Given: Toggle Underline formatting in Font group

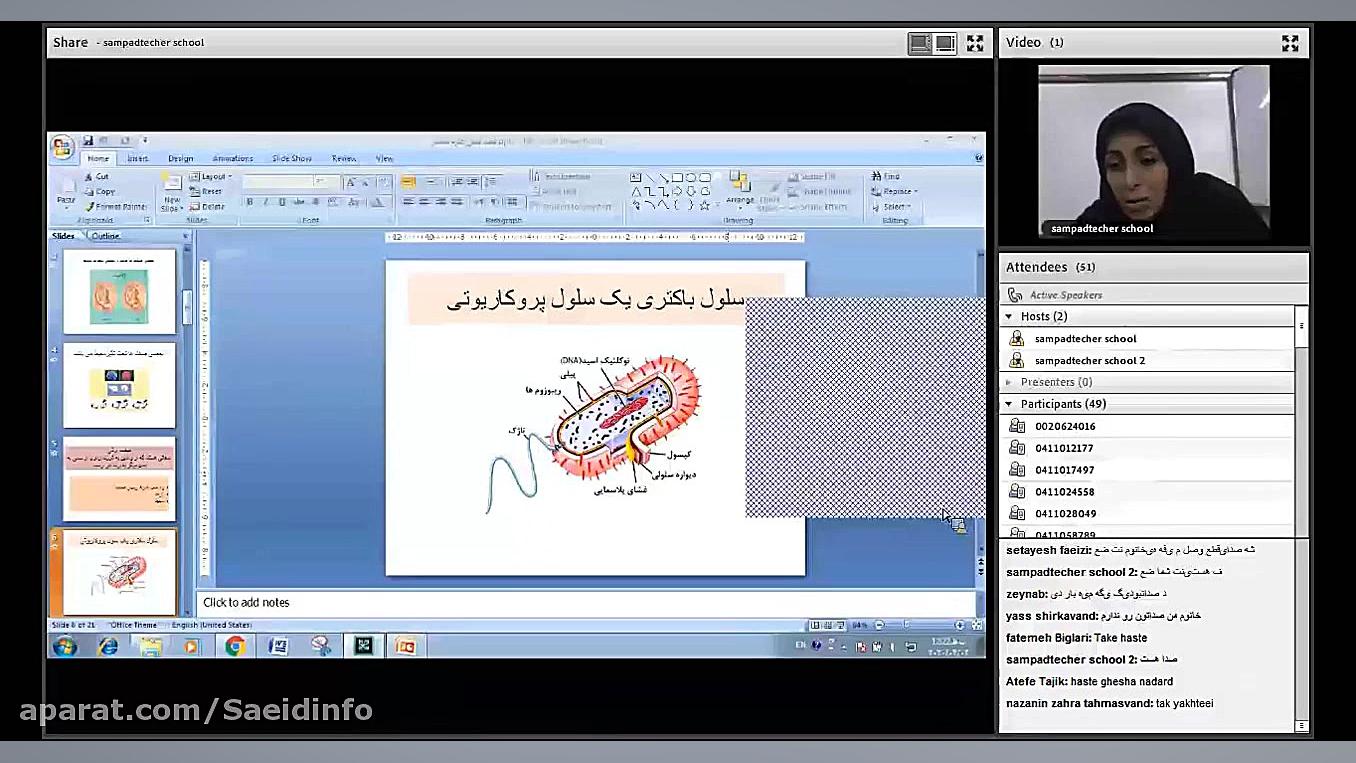Looking at the screenshot, I should 281,203.
